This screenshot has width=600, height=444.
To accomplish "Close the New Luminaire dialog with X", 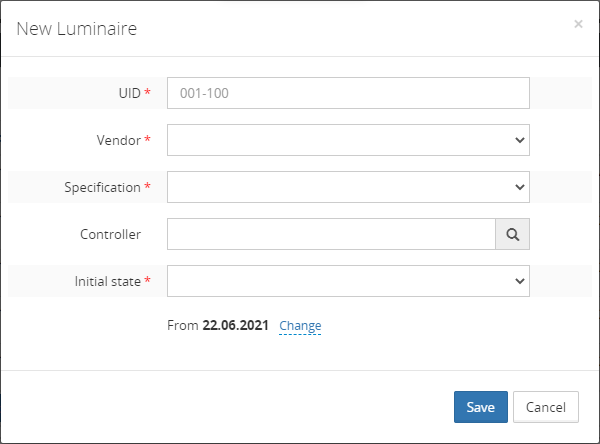I will [x=578, y=24].
